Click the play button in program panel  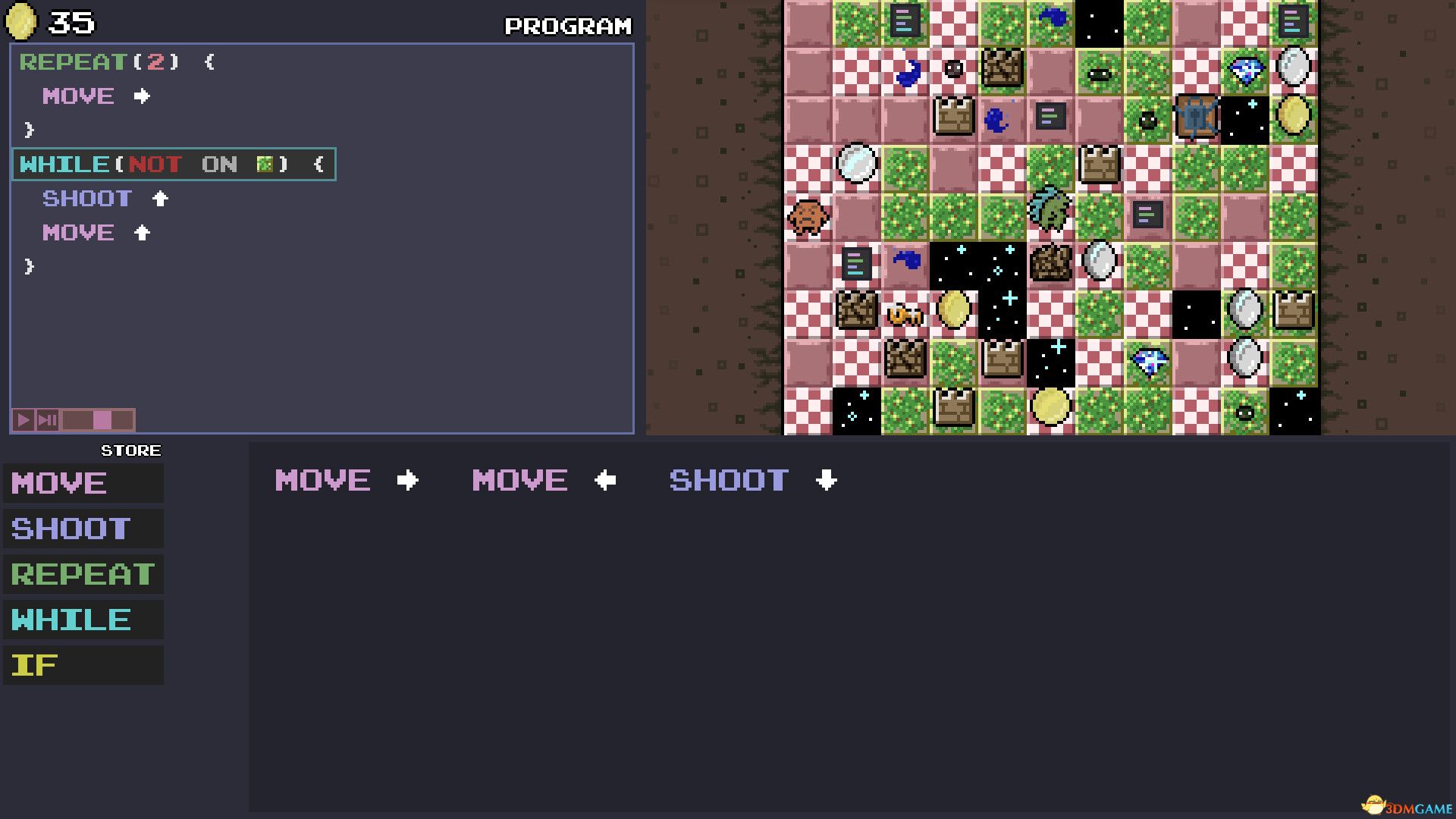pyautogui.click(x=22, y=419)
